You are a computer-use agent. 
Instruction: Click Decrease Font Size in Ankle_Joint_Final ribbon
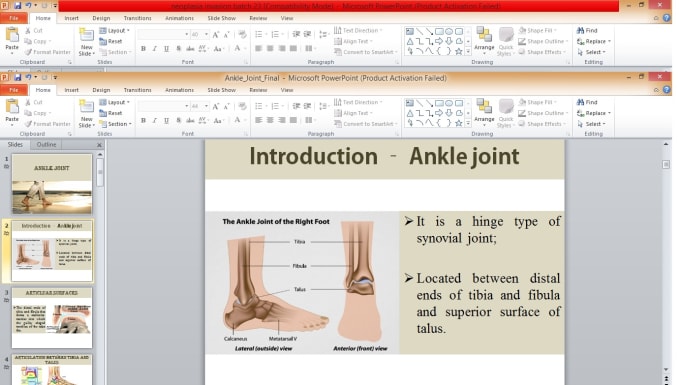coord(226,106)
